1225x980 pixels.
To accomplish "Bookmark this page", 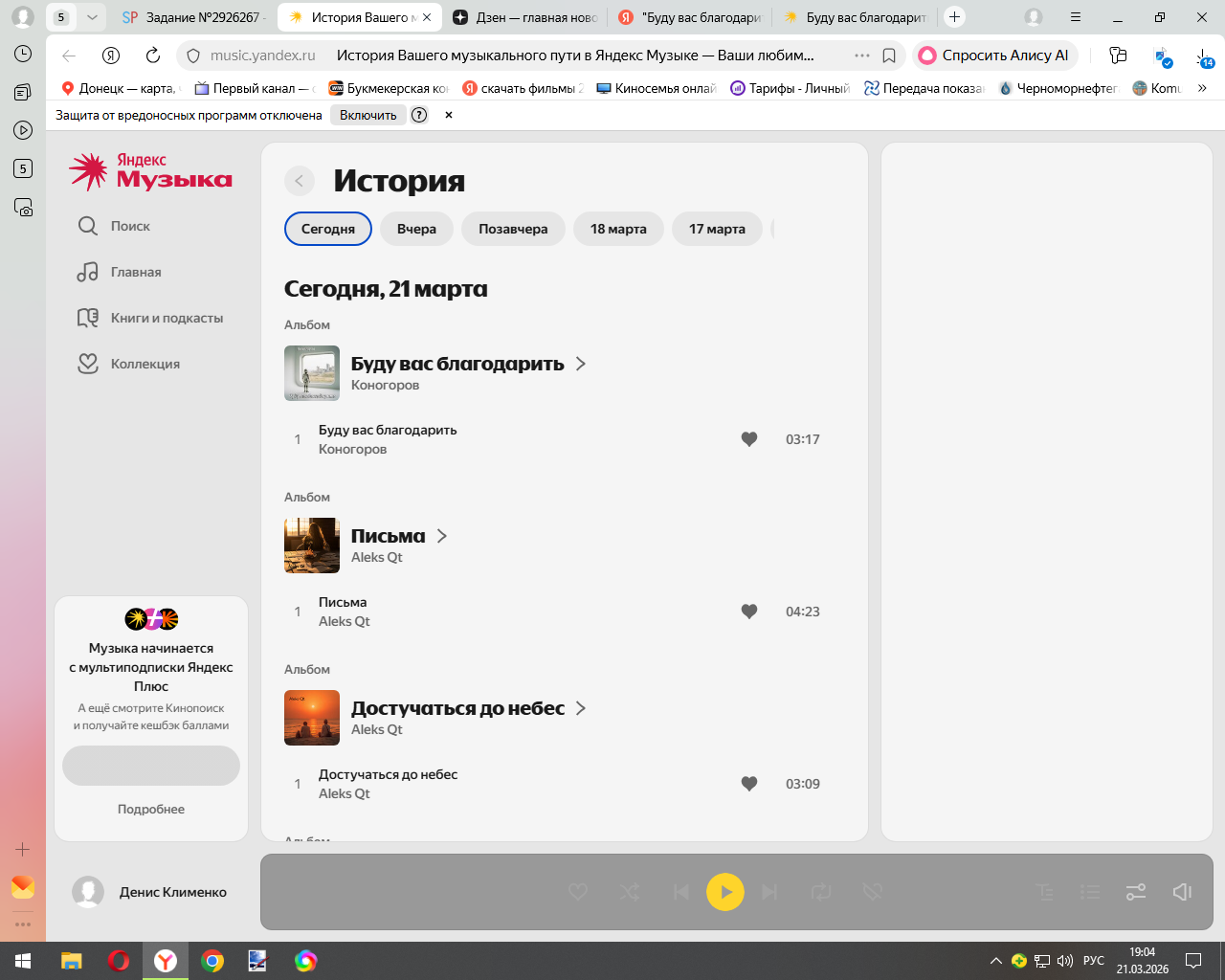I will [x=889, y=56].
